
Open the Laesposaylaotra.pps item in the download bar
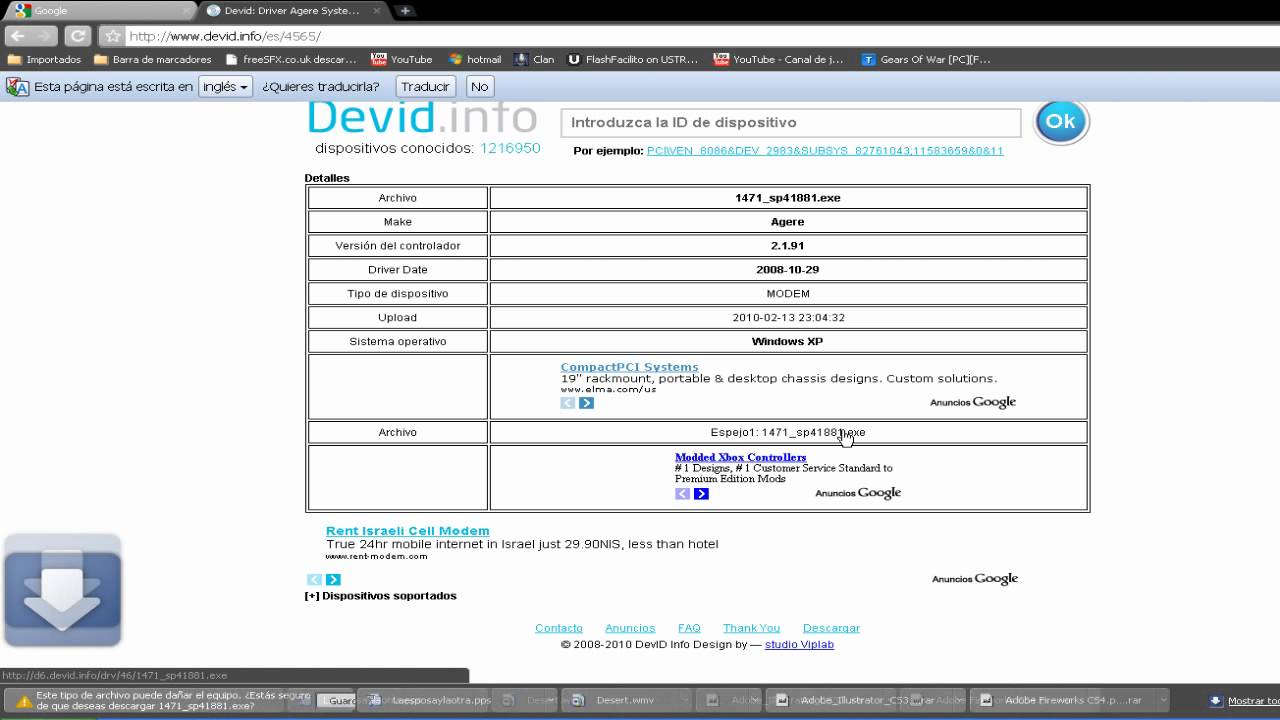(430, 701)
